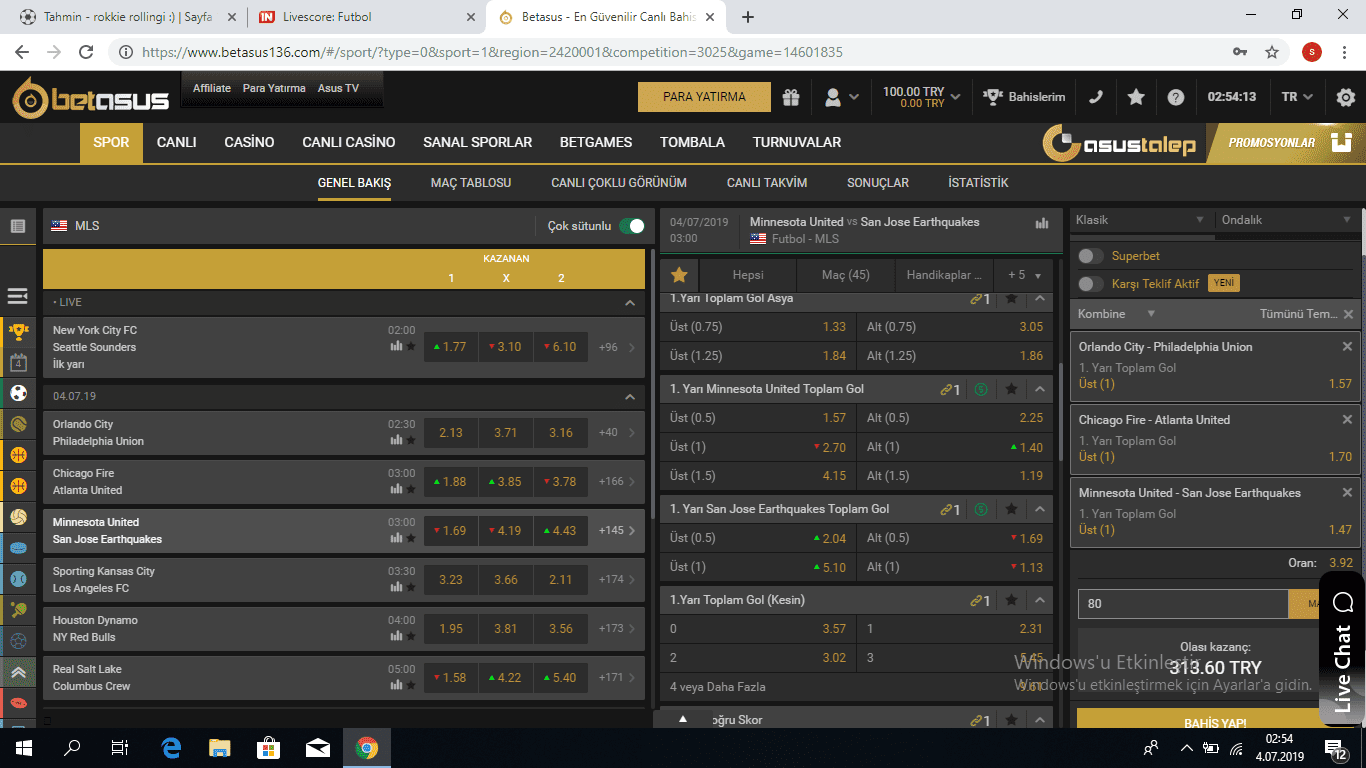
Task: Go to the CANLI section
Action: pos(176,142)
